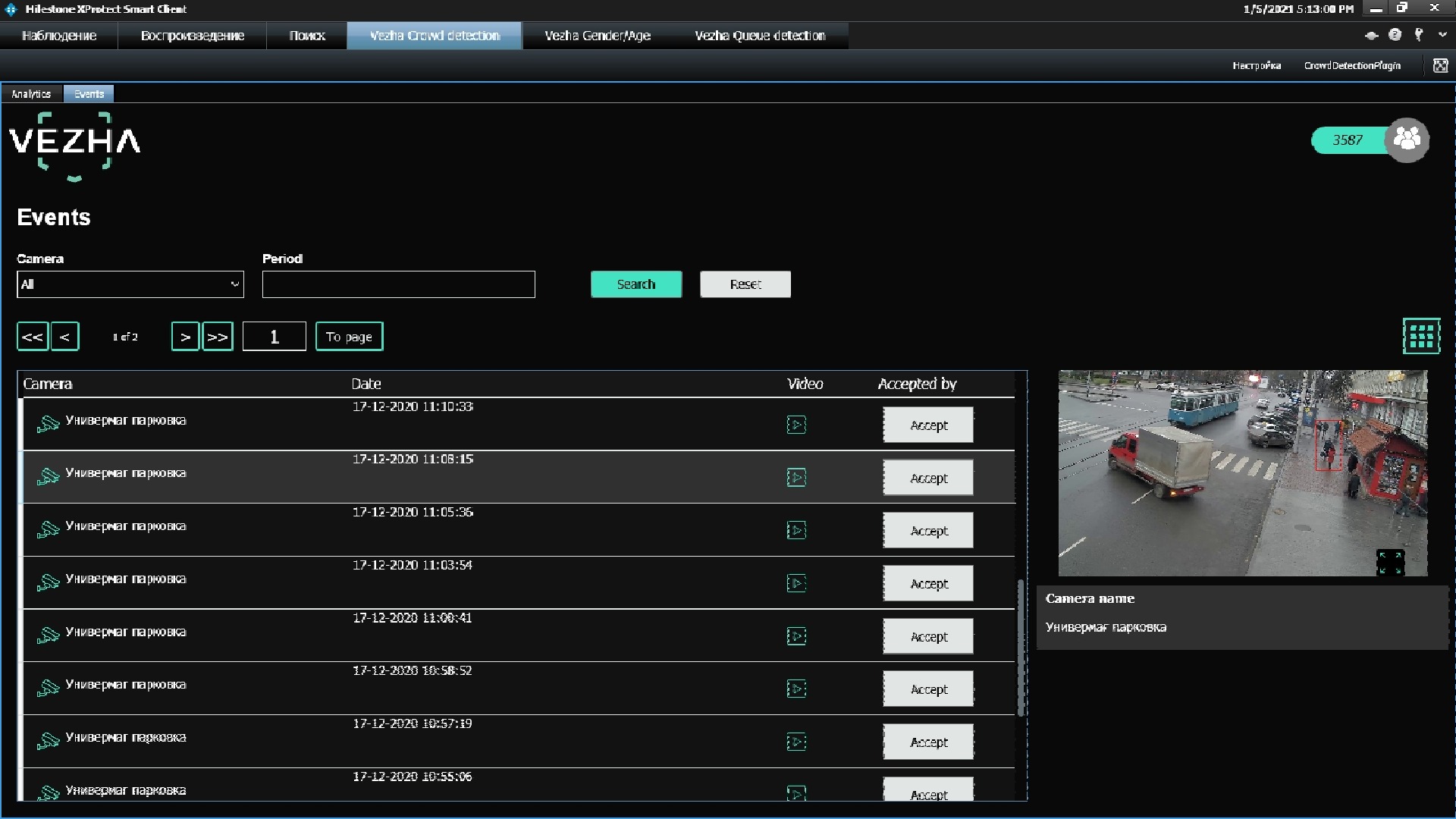The height and width of the screenshot is (819, 1456).
Task: Click the key login info icon
Action: click(1419, 35)
